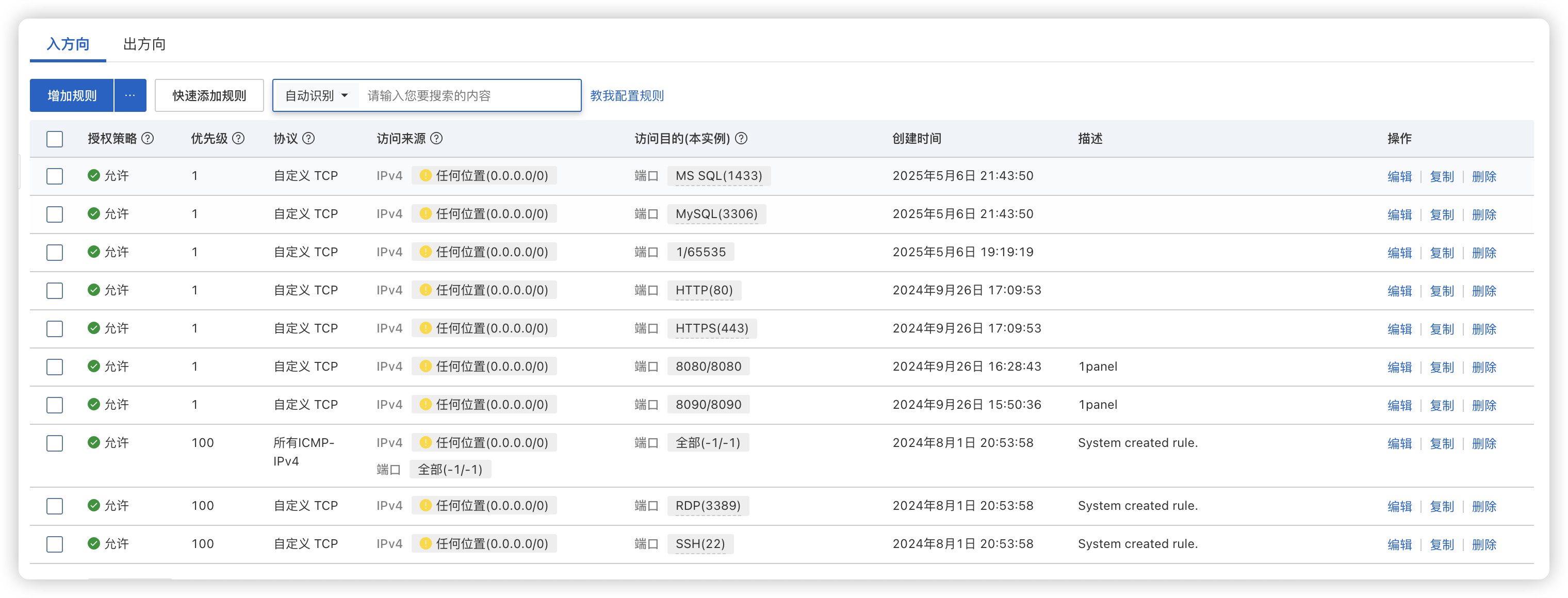Click the yellow warning icon in the SSH(22) row
This screenshot has width=1568, height=598.
[426, 544]
